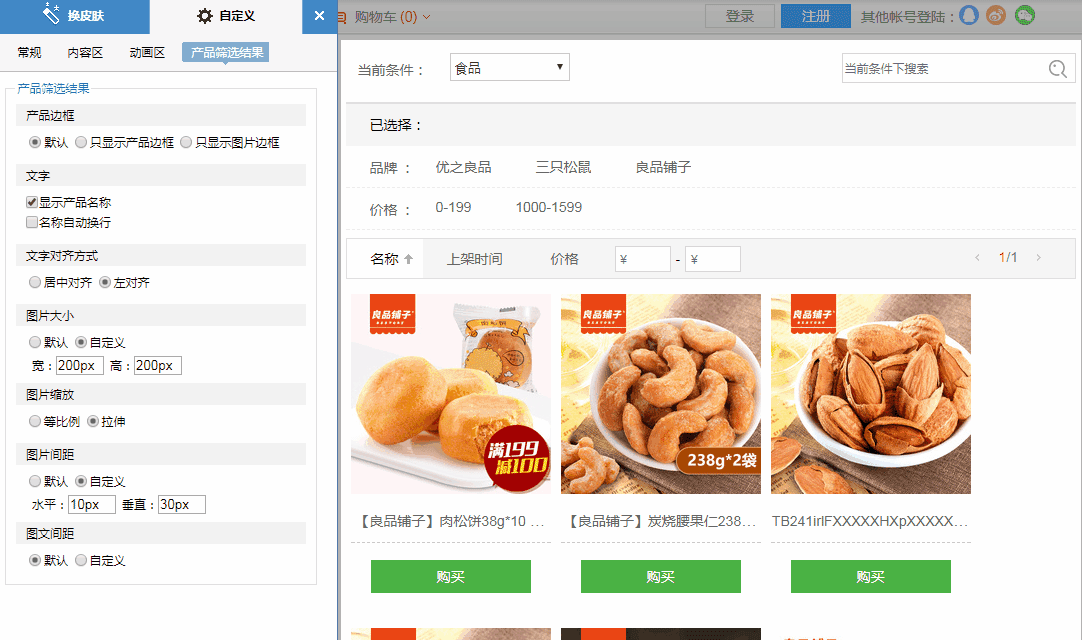
Task: Click the 登录 button
Action: pos(740,16)
